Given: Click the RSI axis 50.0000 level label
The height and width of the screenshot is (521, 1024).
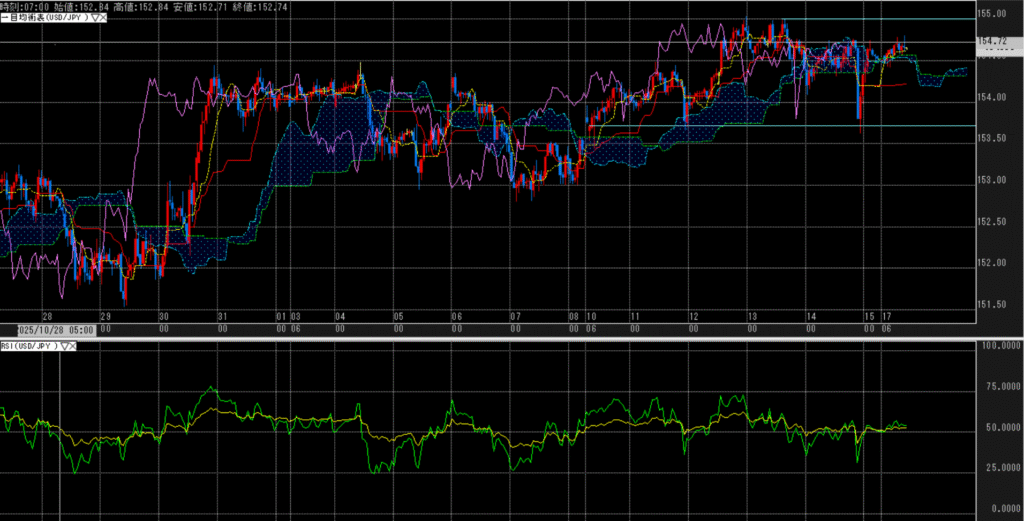Looking at the screenshot, I should coord(996,427).
